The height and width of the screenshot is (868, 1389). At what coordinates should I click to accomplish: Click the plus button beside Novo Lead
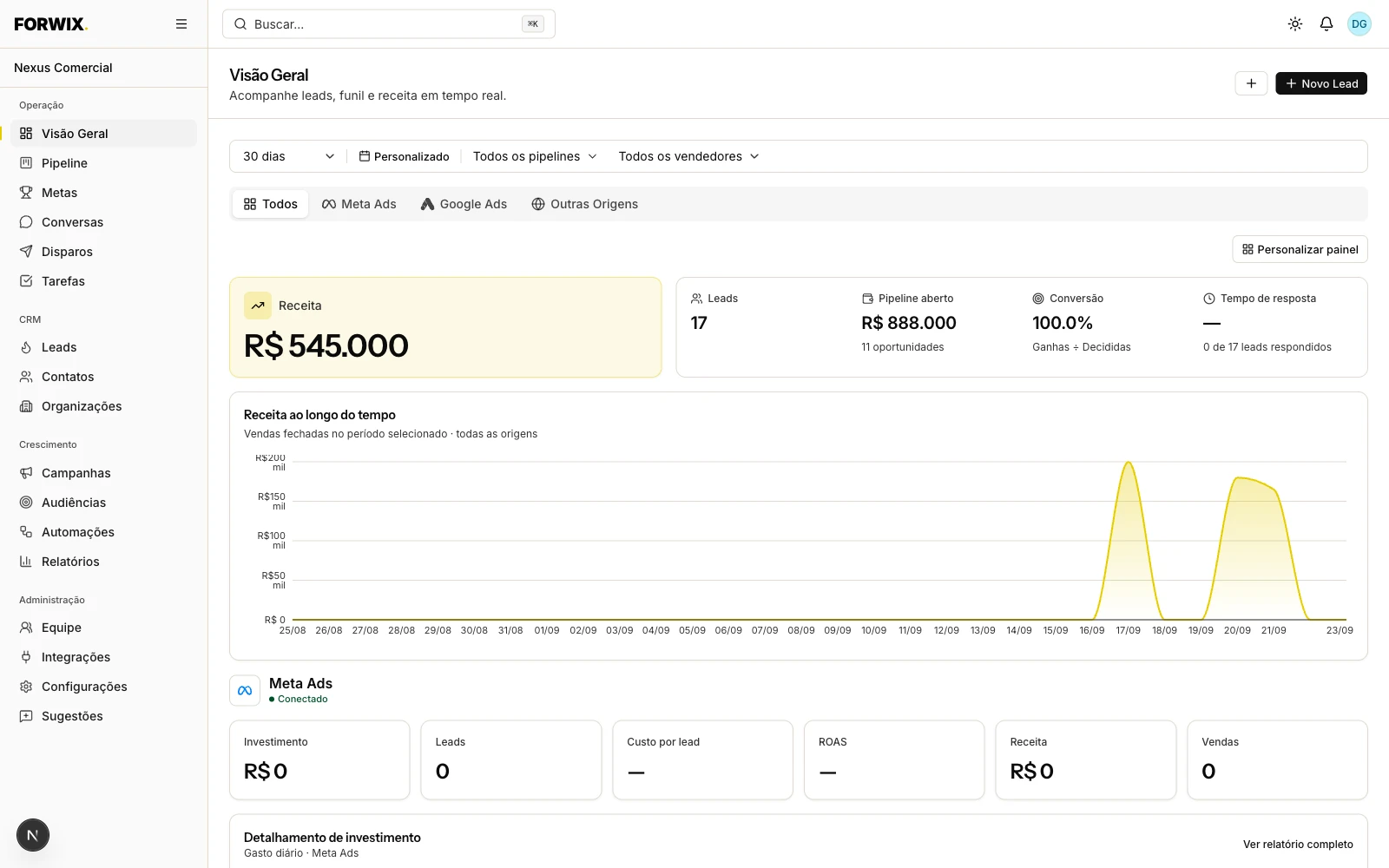[1251, 83]
